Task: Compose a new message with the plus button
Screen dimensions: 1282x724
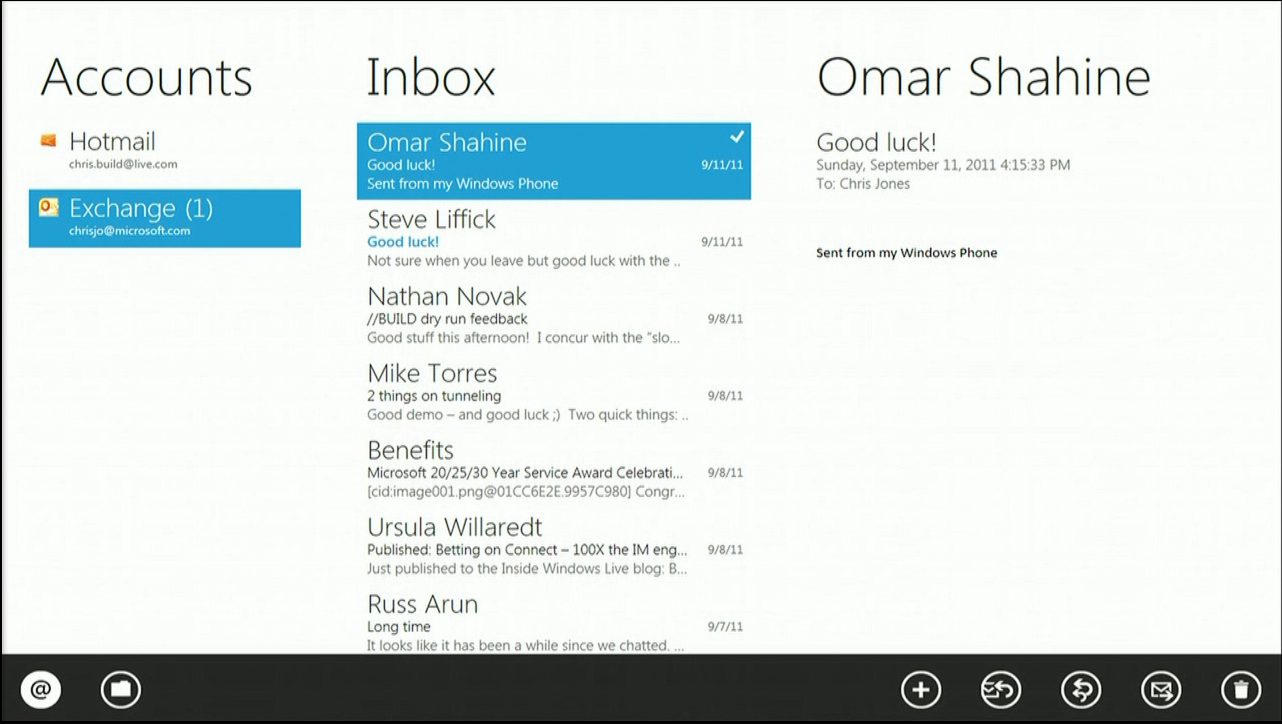Action: (x=921, y=689)
